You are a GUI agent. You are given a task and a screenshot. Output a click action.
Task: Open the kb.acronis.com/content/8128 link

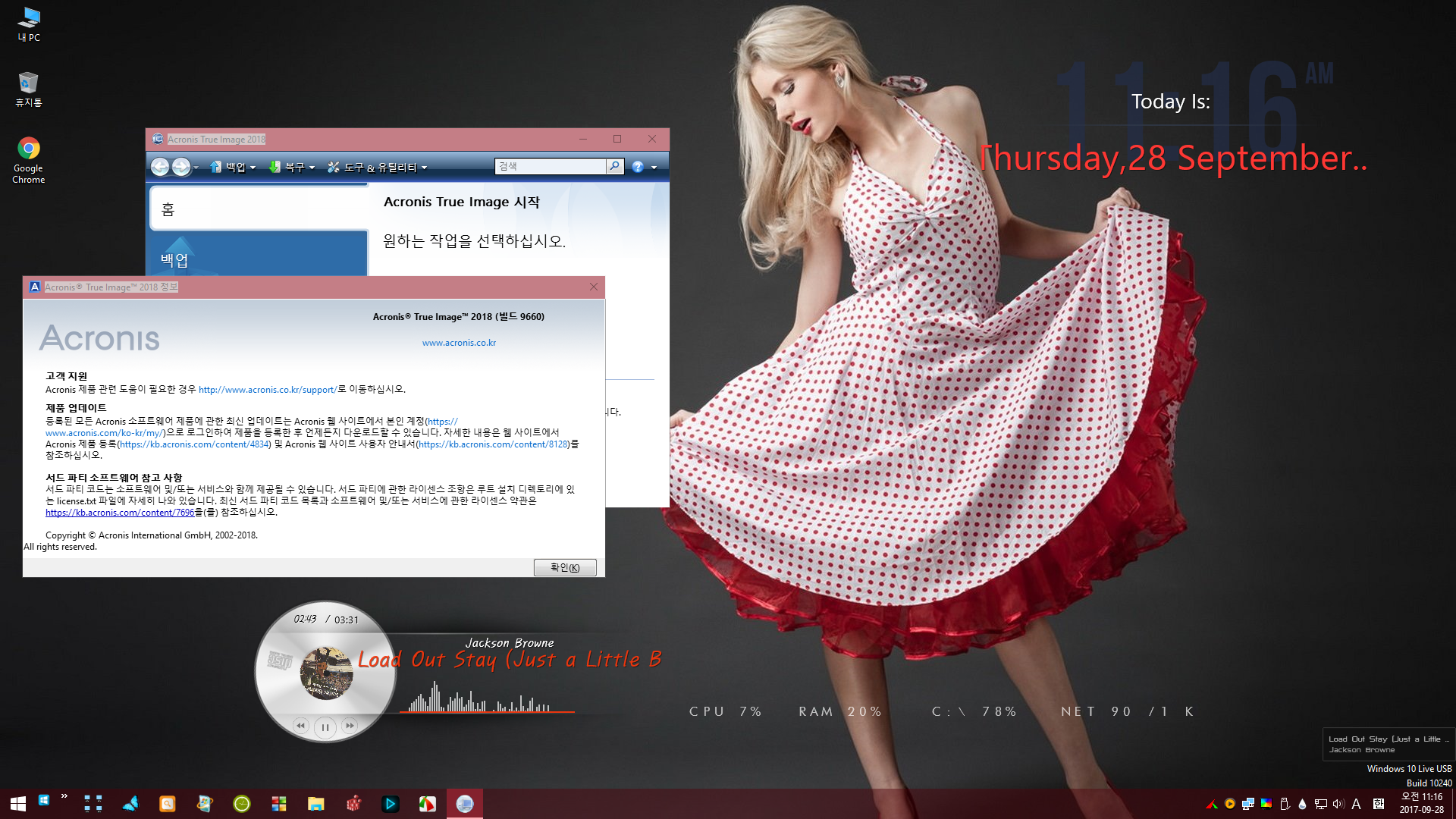pyautogui.click(x=493, y=444)
